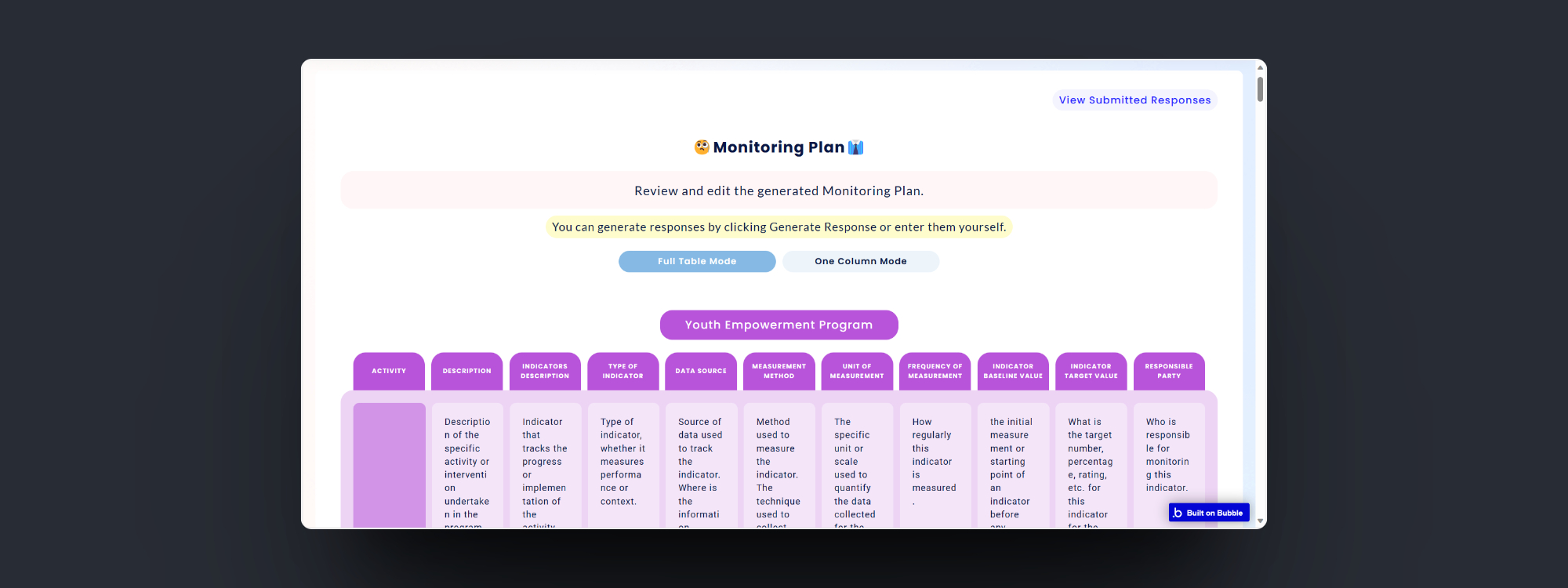Image resolution: width=1568 pixels, height=588 pixels.
Task: Click the Frequency of Measurement header
Action: pyautogui.click(x=935, y=371)
